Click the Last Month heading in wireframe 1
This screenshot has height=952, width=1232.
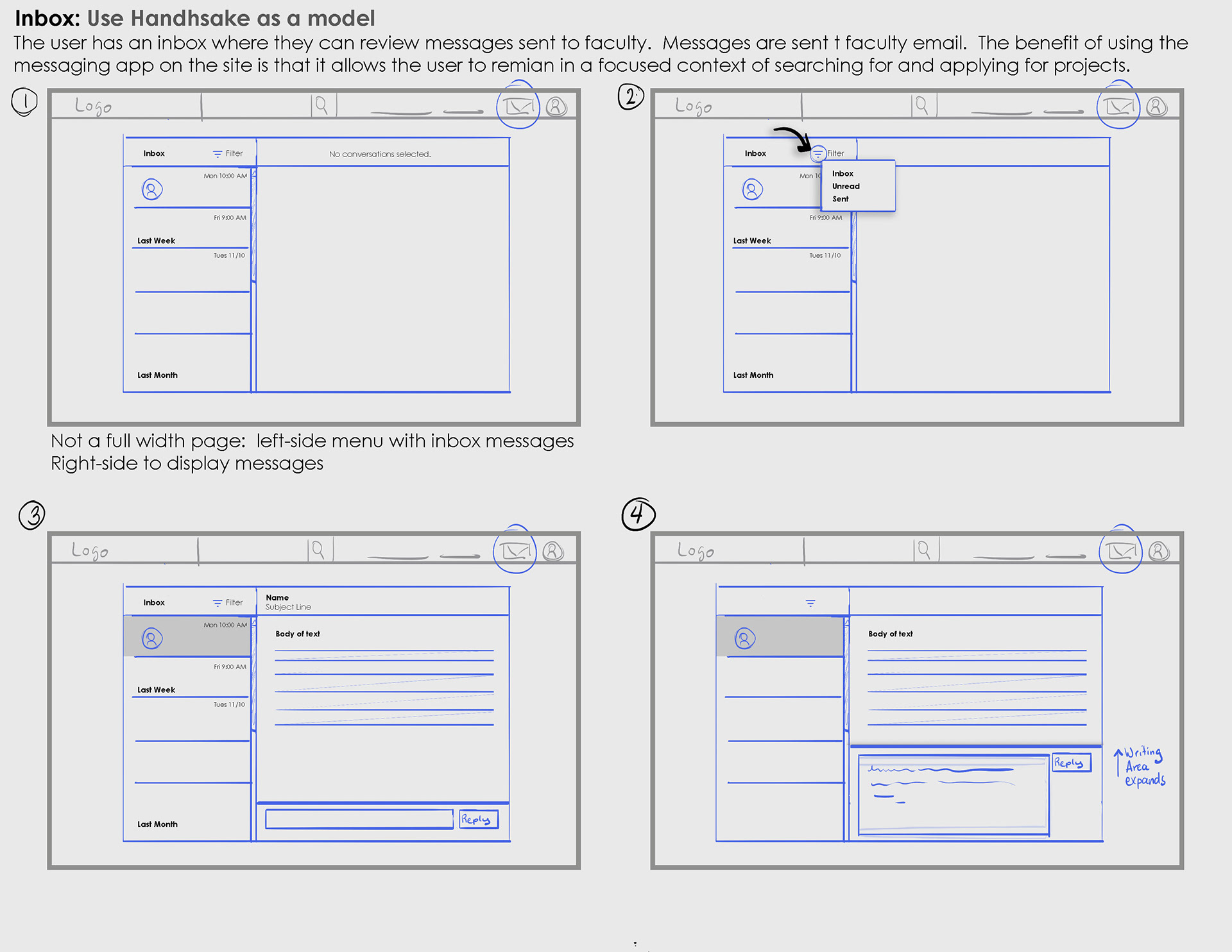click(x=157, y=375)
